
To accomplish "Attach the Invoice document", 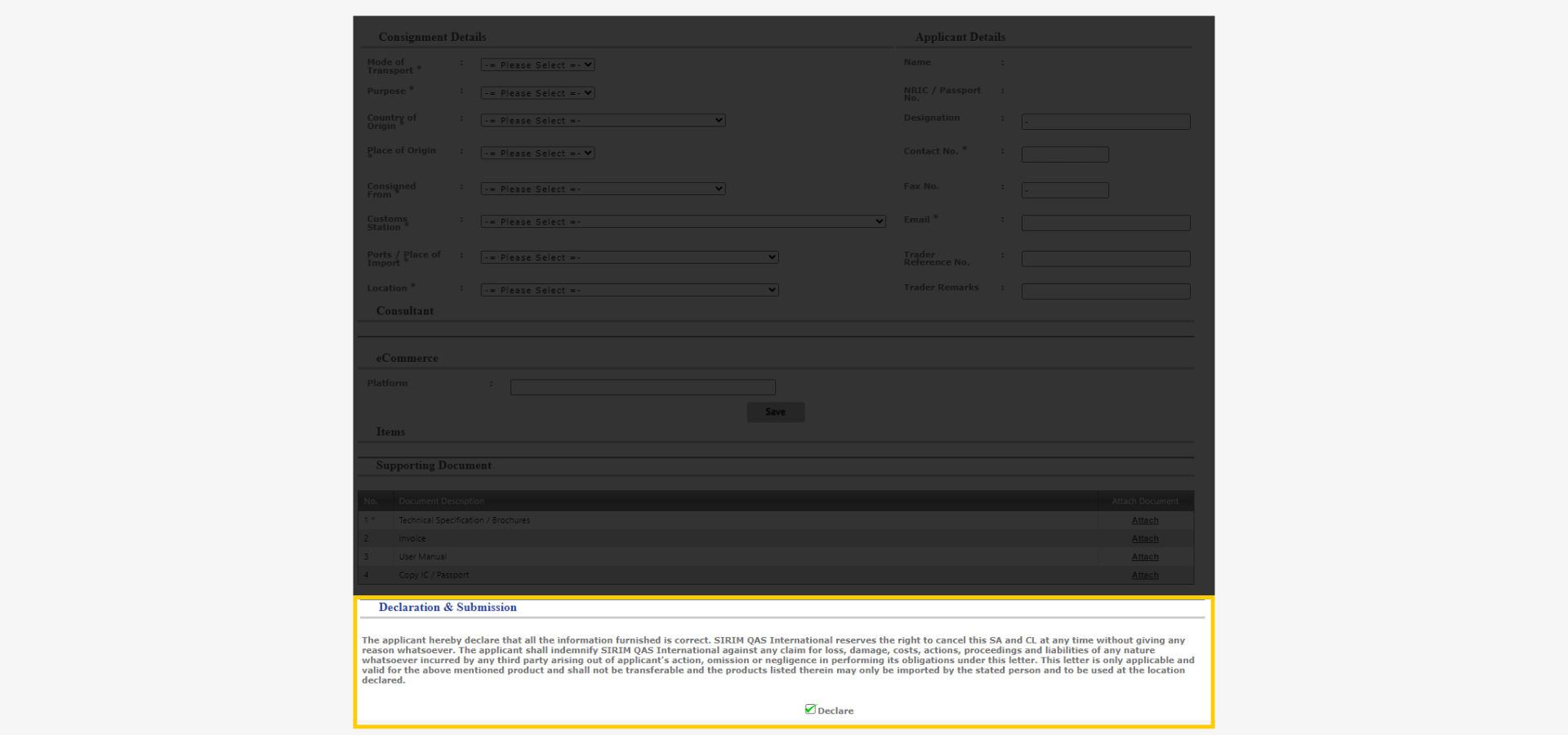I will (1144, 538).
